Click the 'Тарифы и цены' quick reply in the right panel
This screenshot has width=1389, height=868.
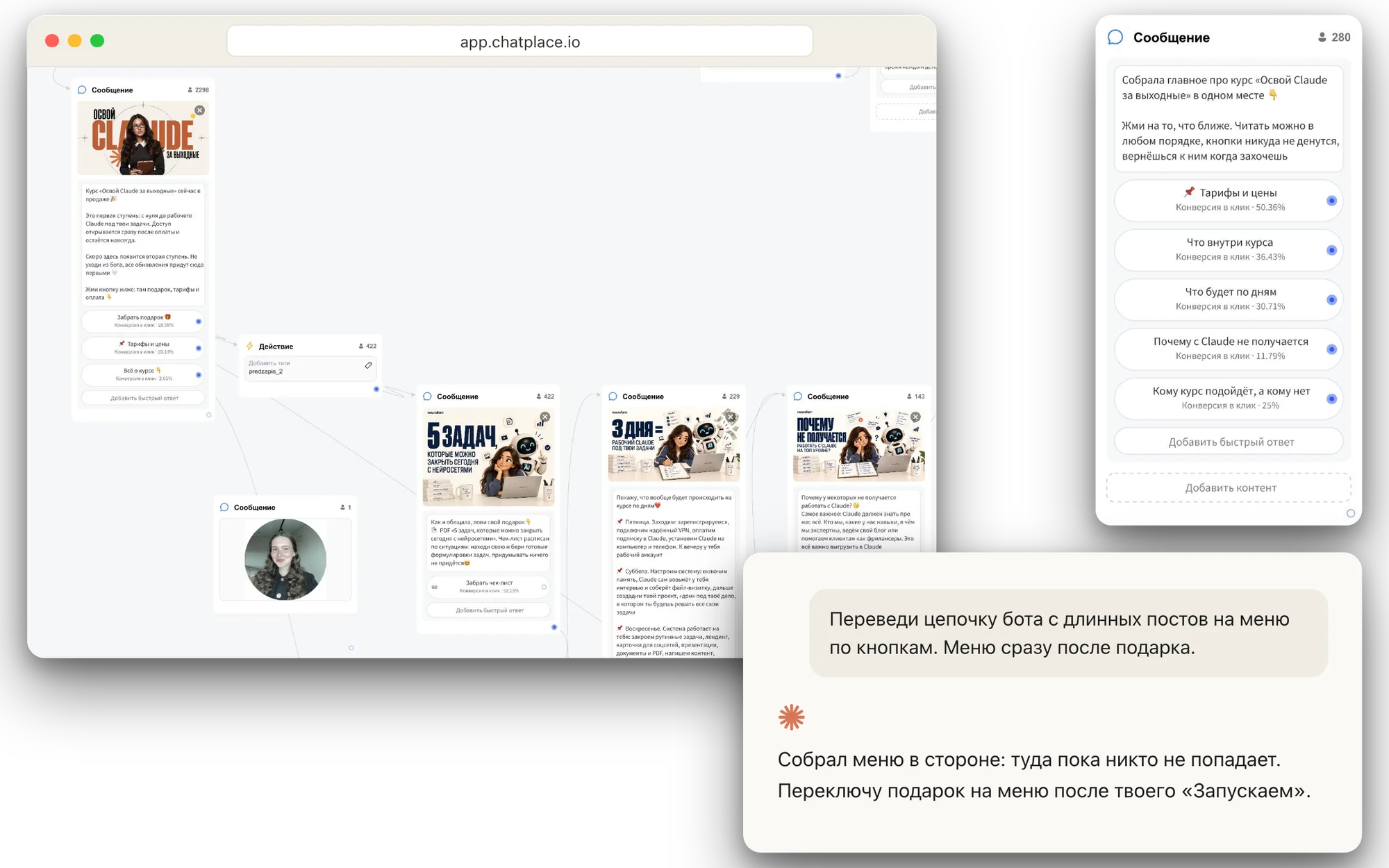(1229, 200)
